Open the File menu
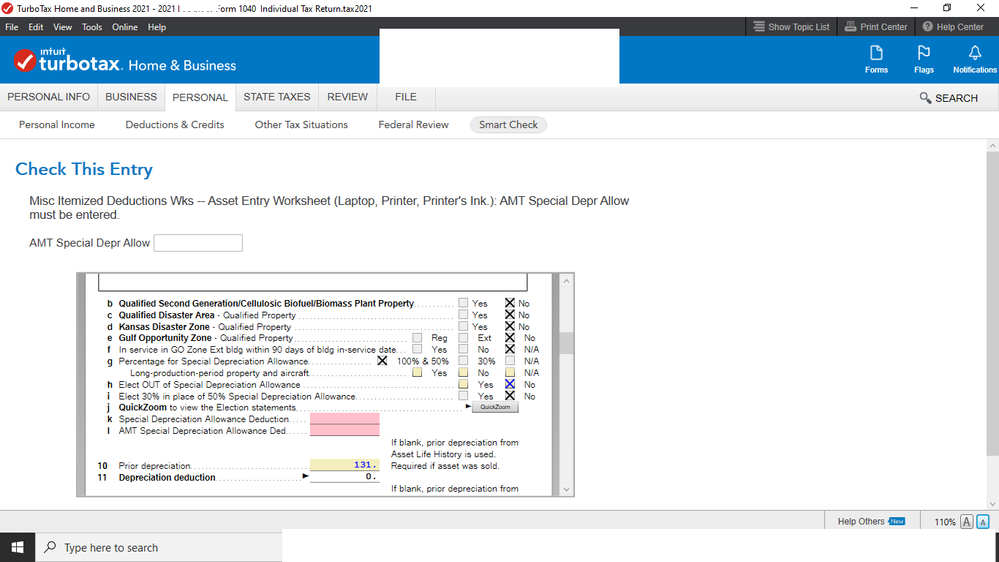The image size is (999, 562). tap(11, 27)
